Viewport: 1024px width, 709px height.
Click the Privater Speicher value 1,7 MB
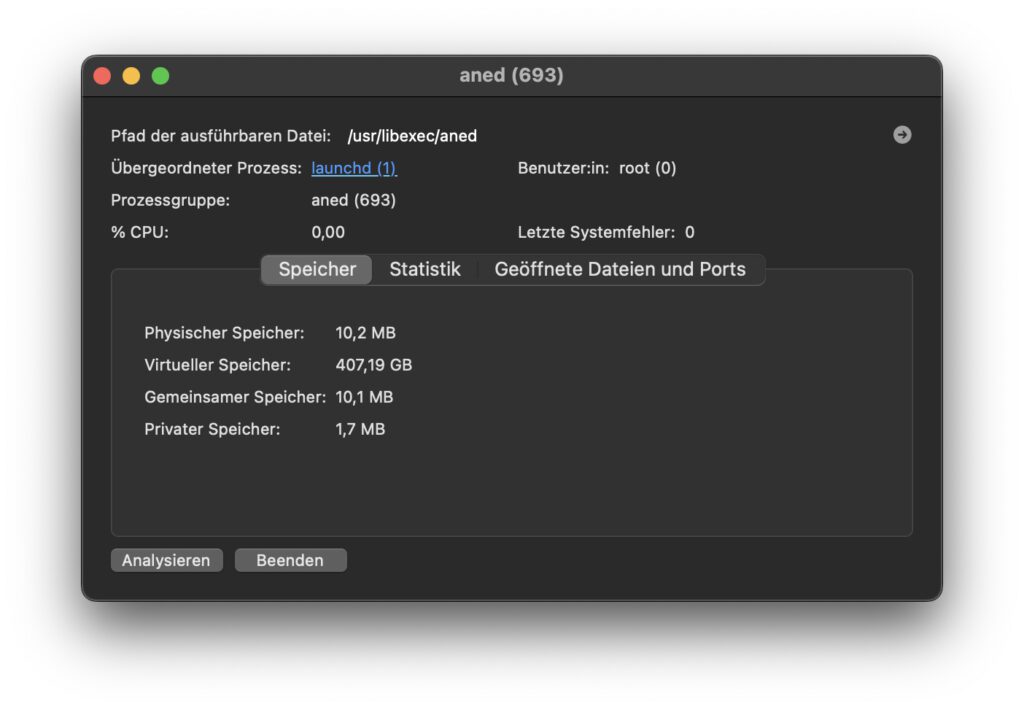tap(360, 429)
